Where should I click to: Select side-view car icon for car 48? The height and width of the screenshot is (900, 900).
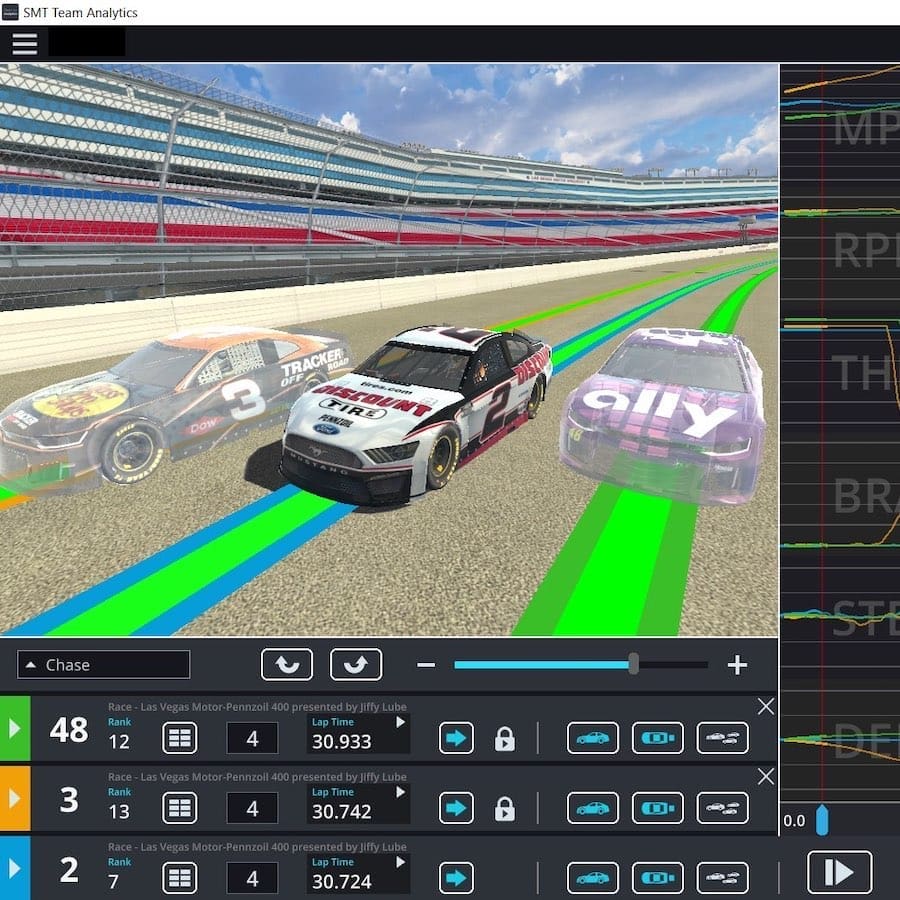593,738
